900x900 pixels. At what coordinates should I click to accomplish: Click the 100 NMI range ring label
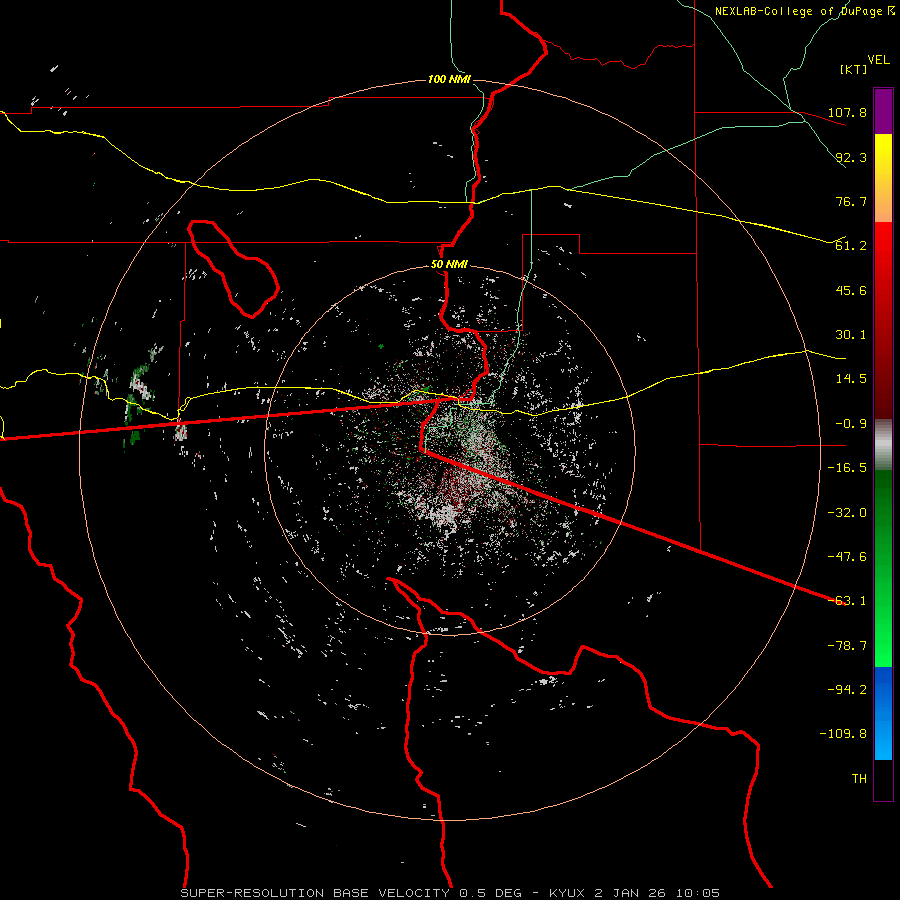click(449, 79)
